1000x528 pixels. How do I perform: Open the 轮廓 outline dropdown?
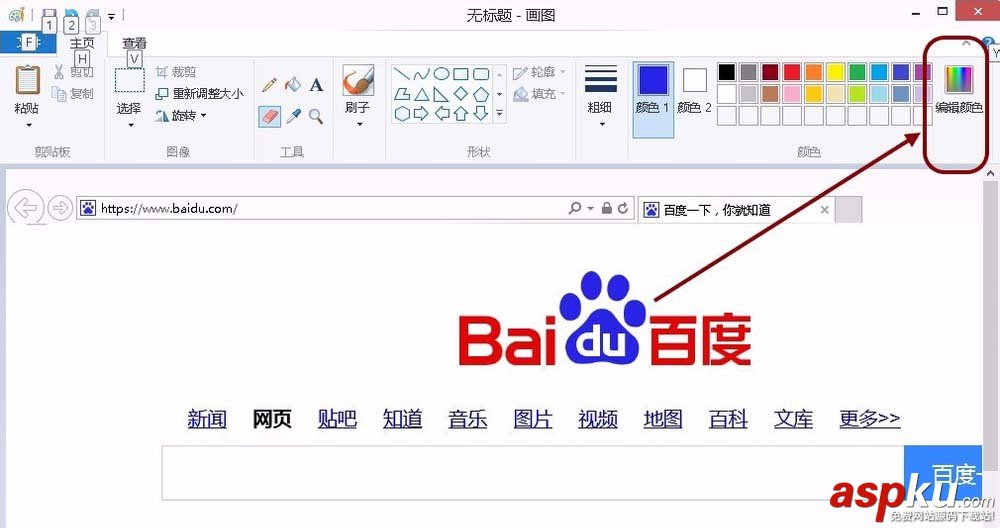tap(540, 72)
